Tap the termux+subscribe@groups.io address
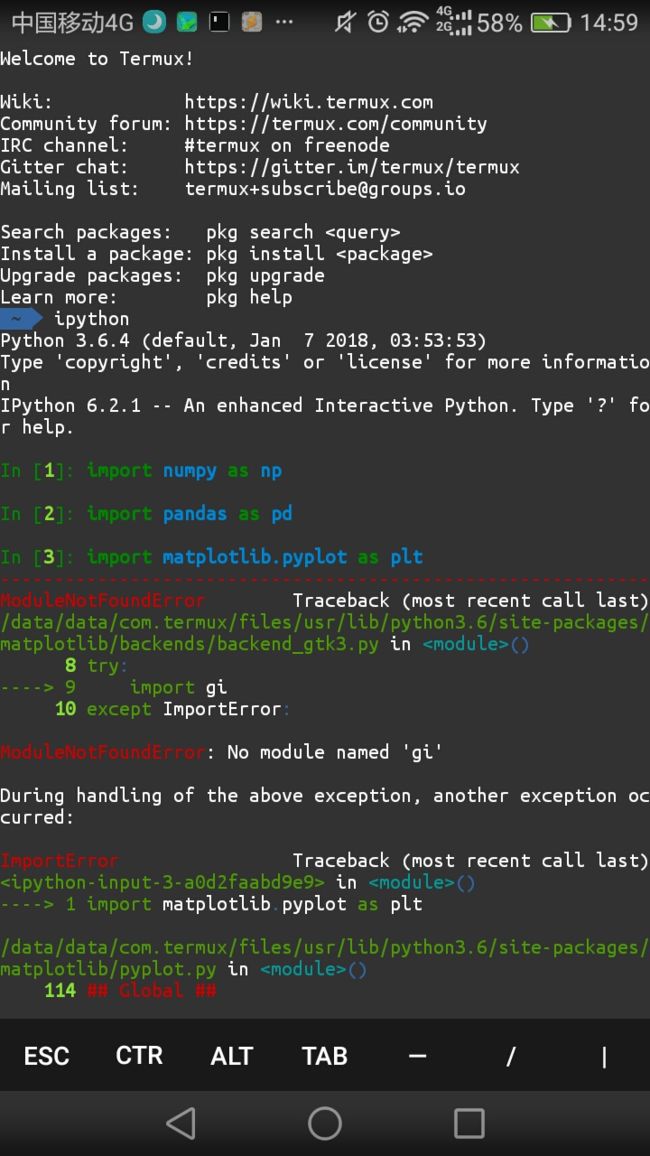 click(x=325, y=189)
